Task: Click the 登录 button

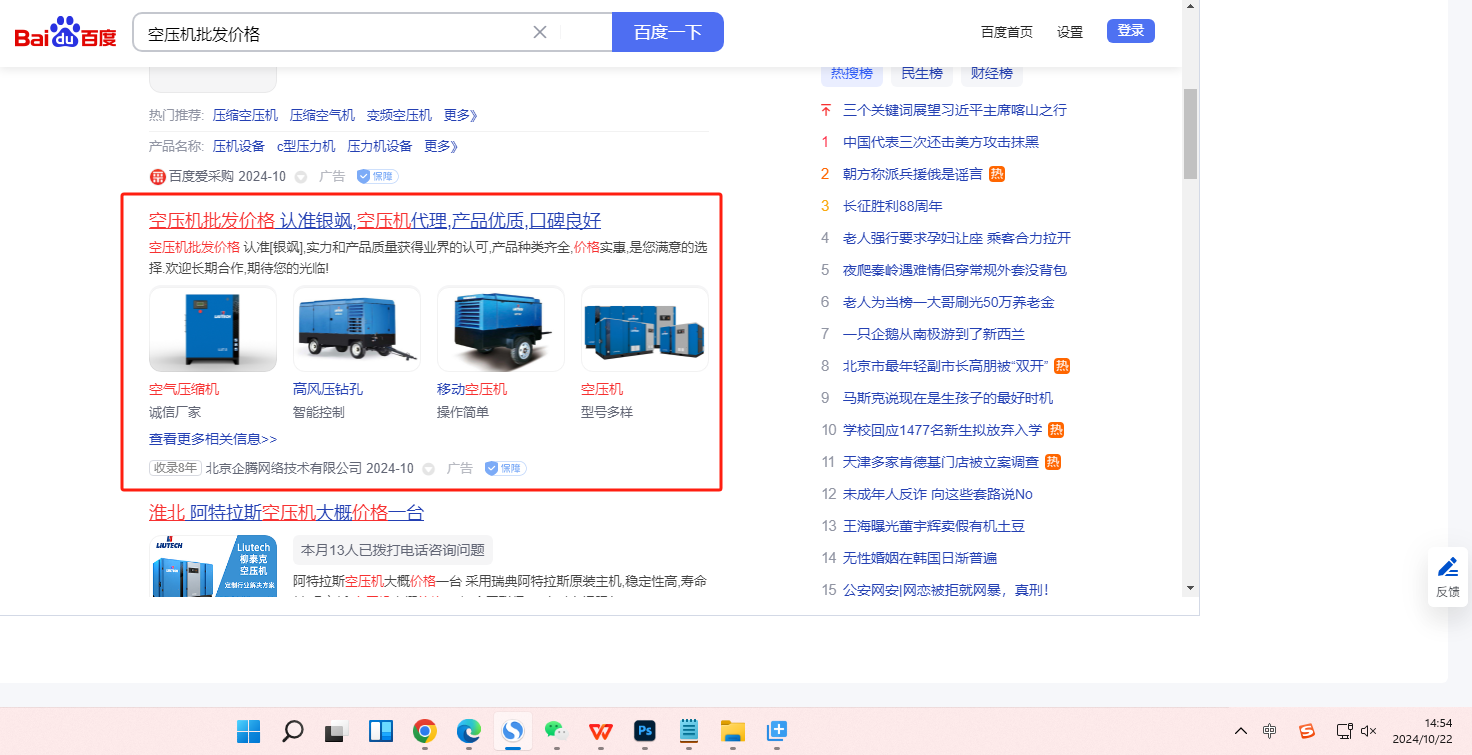Action: [1131, 31]
